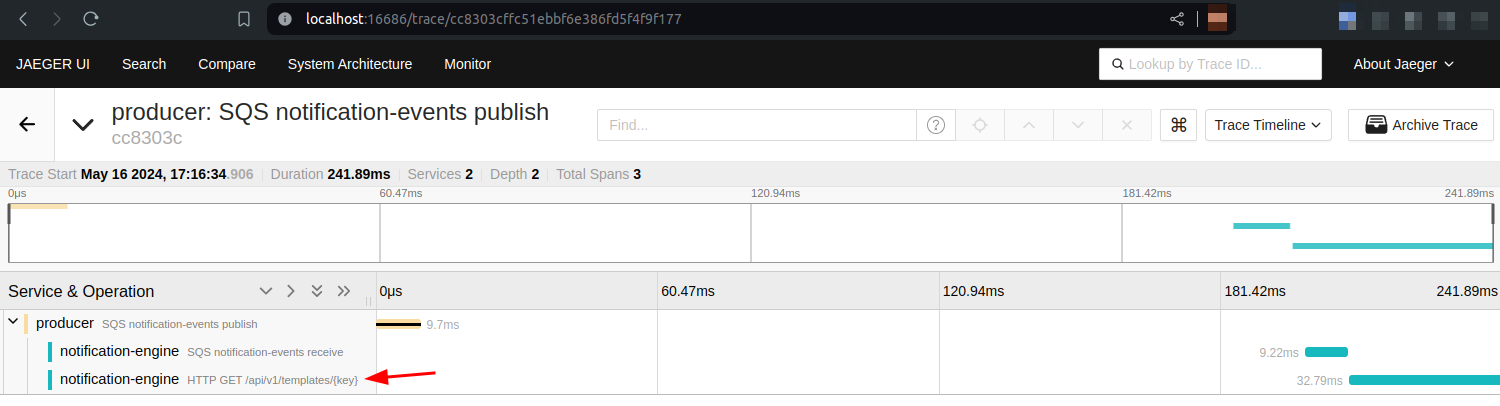Collapse the trace header details chevron

83,125
